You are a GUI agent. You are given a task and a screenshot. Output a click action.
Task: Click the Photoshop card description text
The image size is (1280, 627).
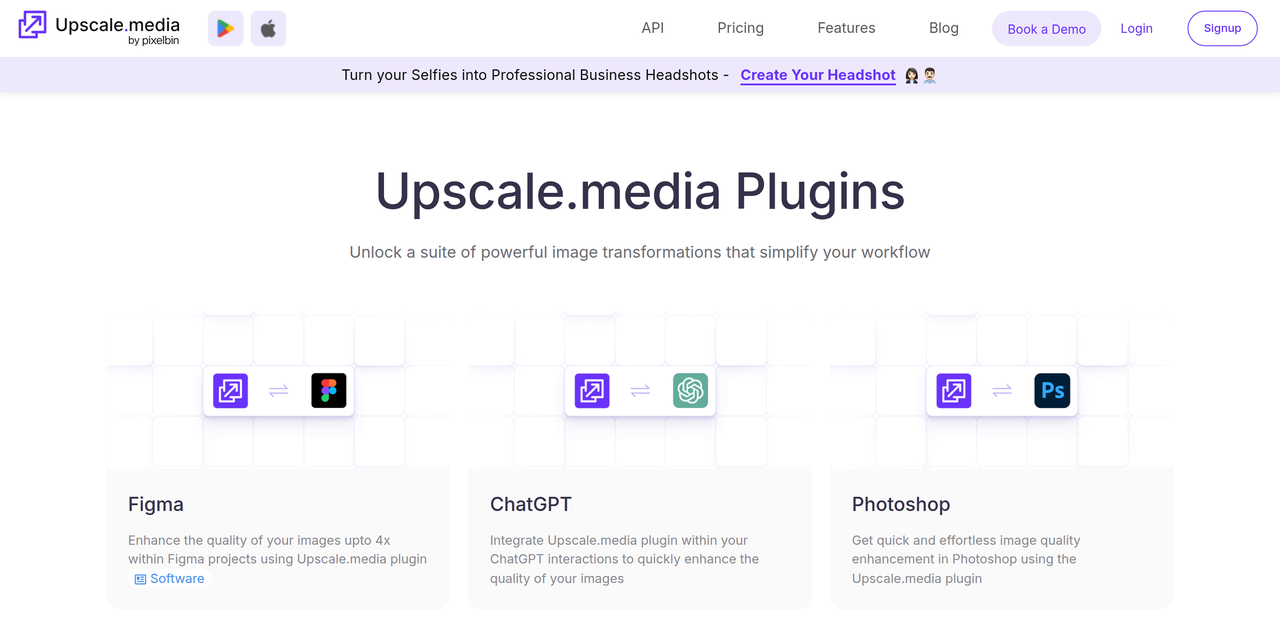[x=966, y=559]
